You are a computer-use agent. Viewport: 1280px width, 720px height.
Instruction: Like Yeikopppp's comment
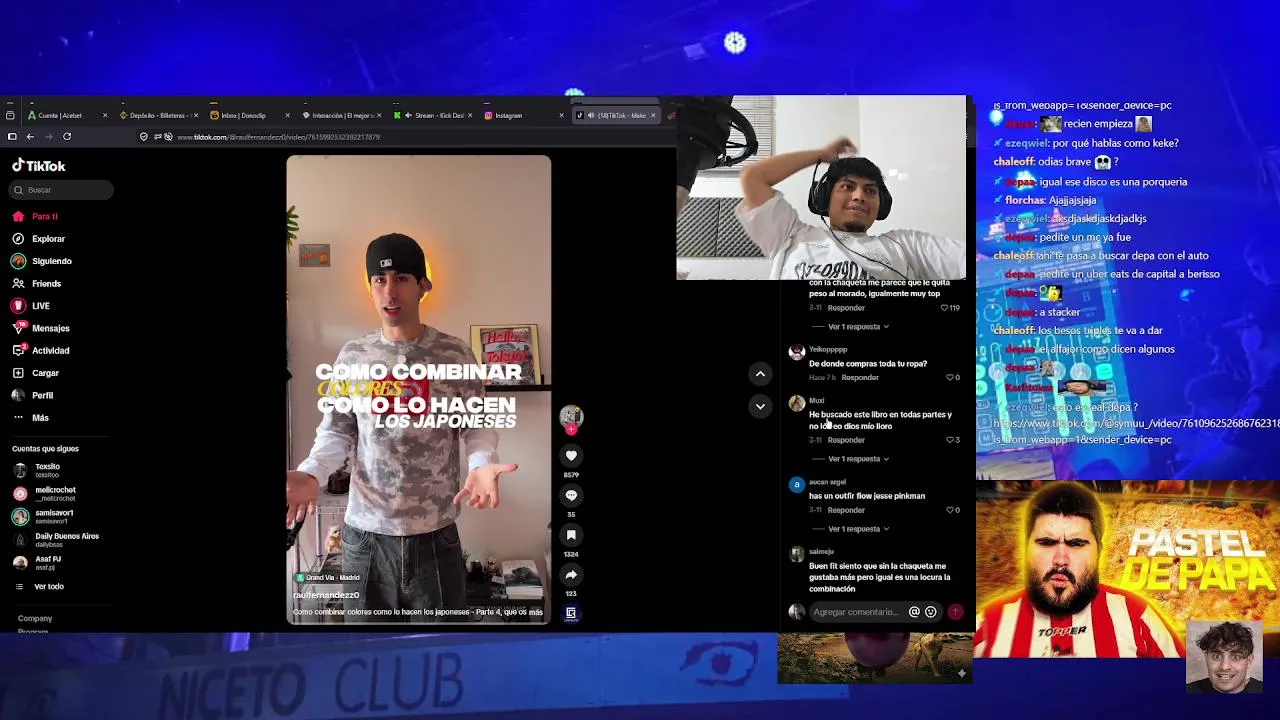949,378
